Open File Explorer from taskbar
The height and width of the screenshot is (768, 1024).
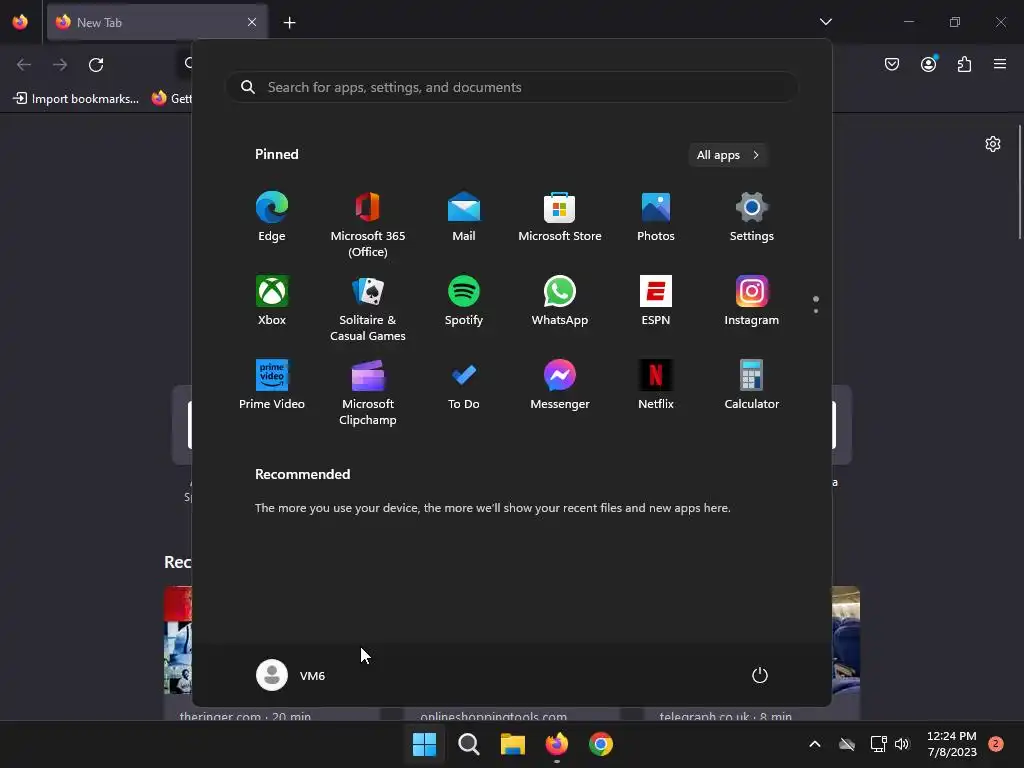click(513, 744)
